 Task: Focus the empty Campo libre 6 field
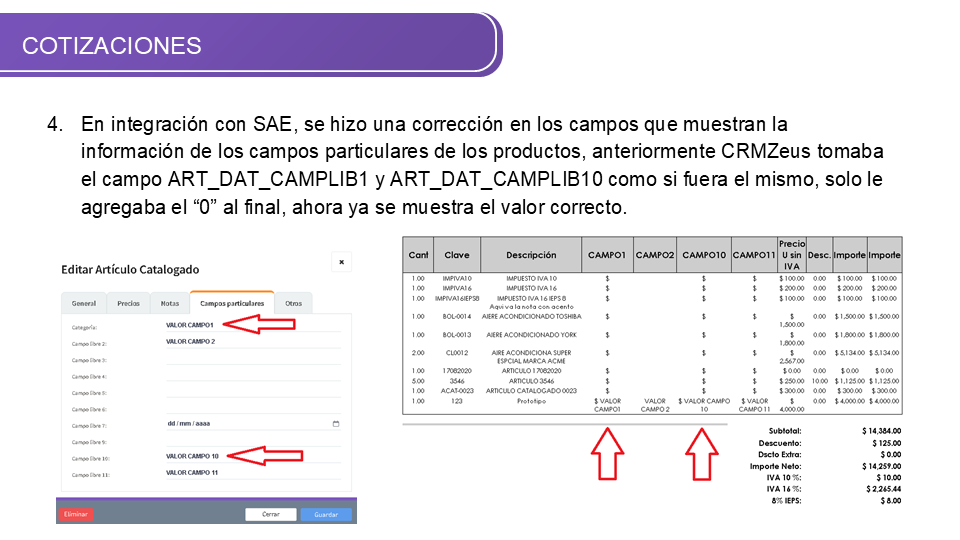[x=253, y=408]
